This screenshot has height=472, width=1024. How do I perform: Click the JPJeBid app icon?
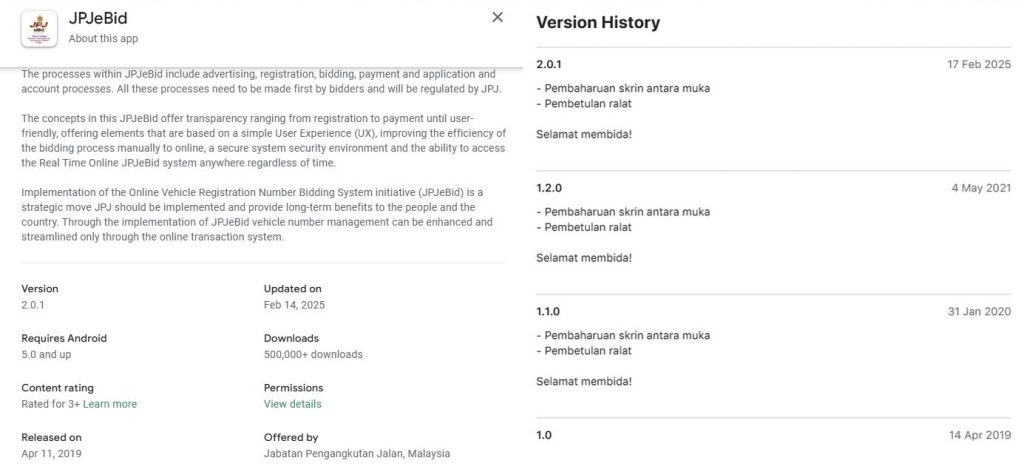pyautogui.click(x=39, y=29)
